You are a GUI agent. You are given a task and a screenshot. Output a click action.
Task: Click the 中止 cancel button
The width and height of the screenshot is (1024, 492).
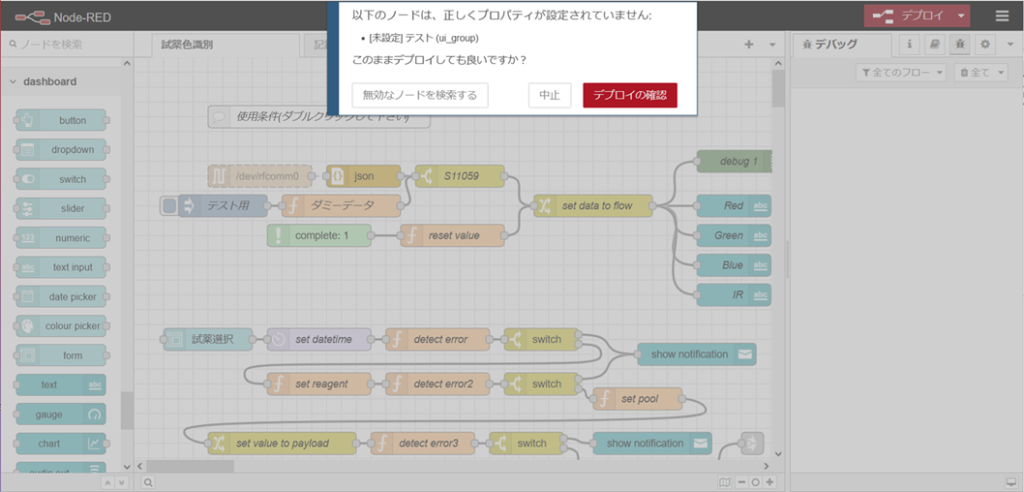click(549, 95)
